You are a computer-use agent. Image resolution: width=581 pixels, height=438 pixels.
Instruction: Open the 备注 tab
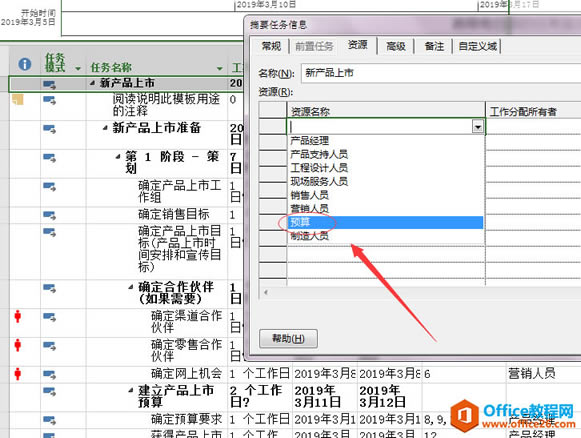pos(434,46)
